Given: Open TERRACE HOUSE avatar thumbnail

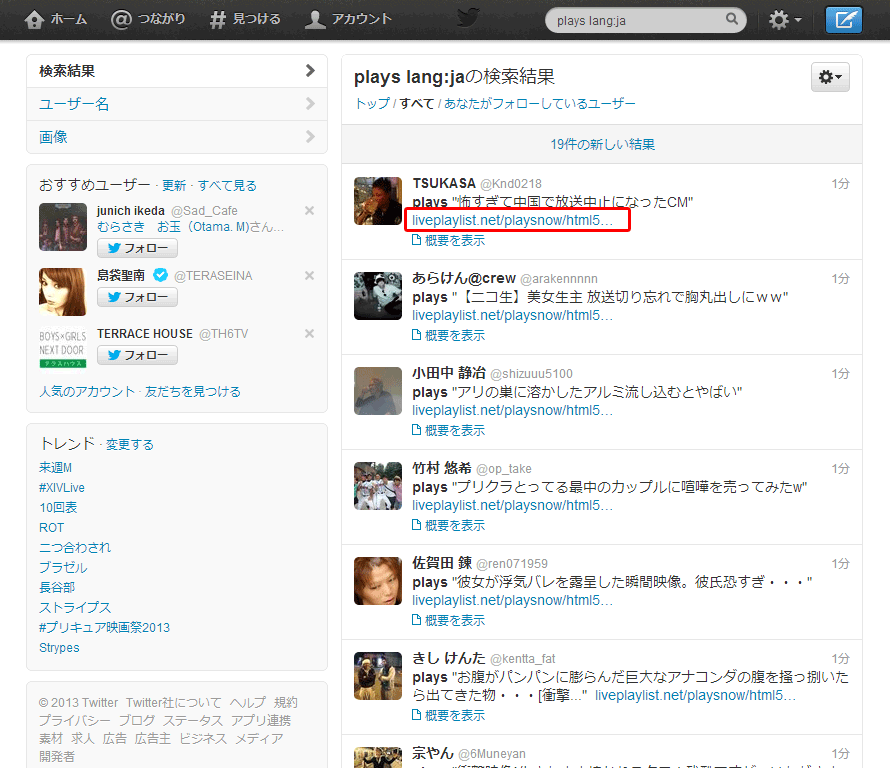Looking at the screenshot, I should pos(63,348).
